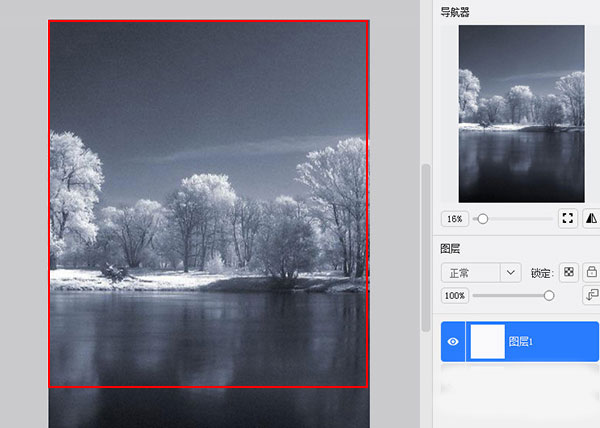Screen dimensions: 600x428
Task: Click the flip mirror icon beside fit-to-screen
Action: click(591, 218)
